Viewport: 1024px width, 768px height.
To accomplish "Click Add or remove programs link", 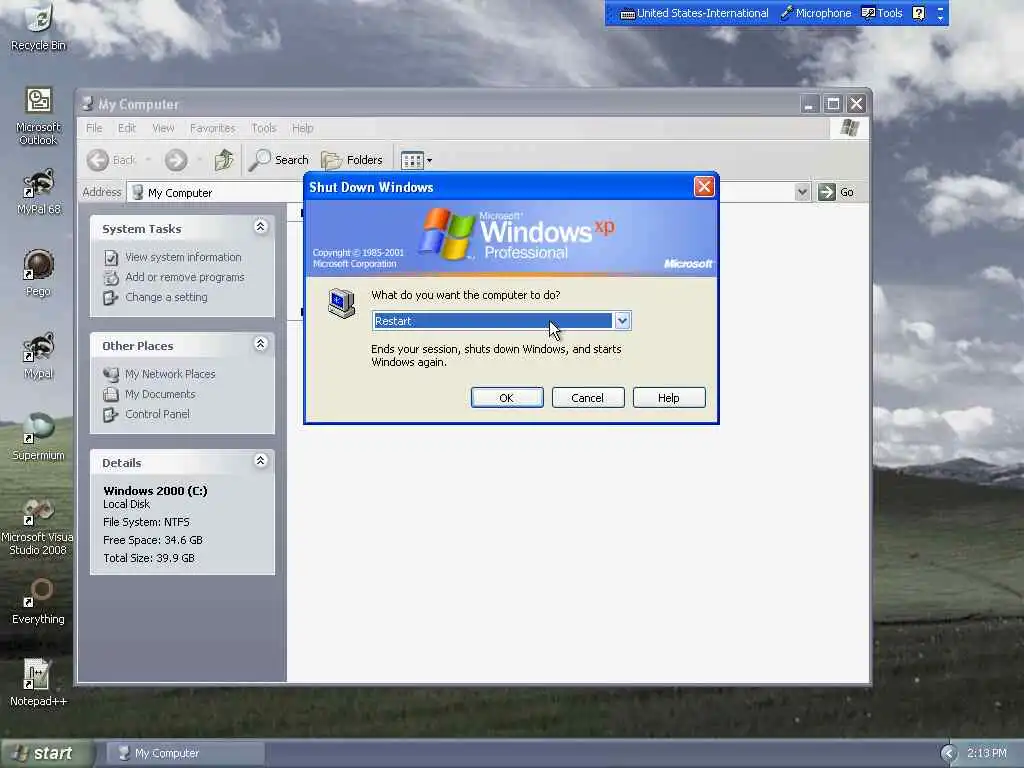I will point(185,277).
